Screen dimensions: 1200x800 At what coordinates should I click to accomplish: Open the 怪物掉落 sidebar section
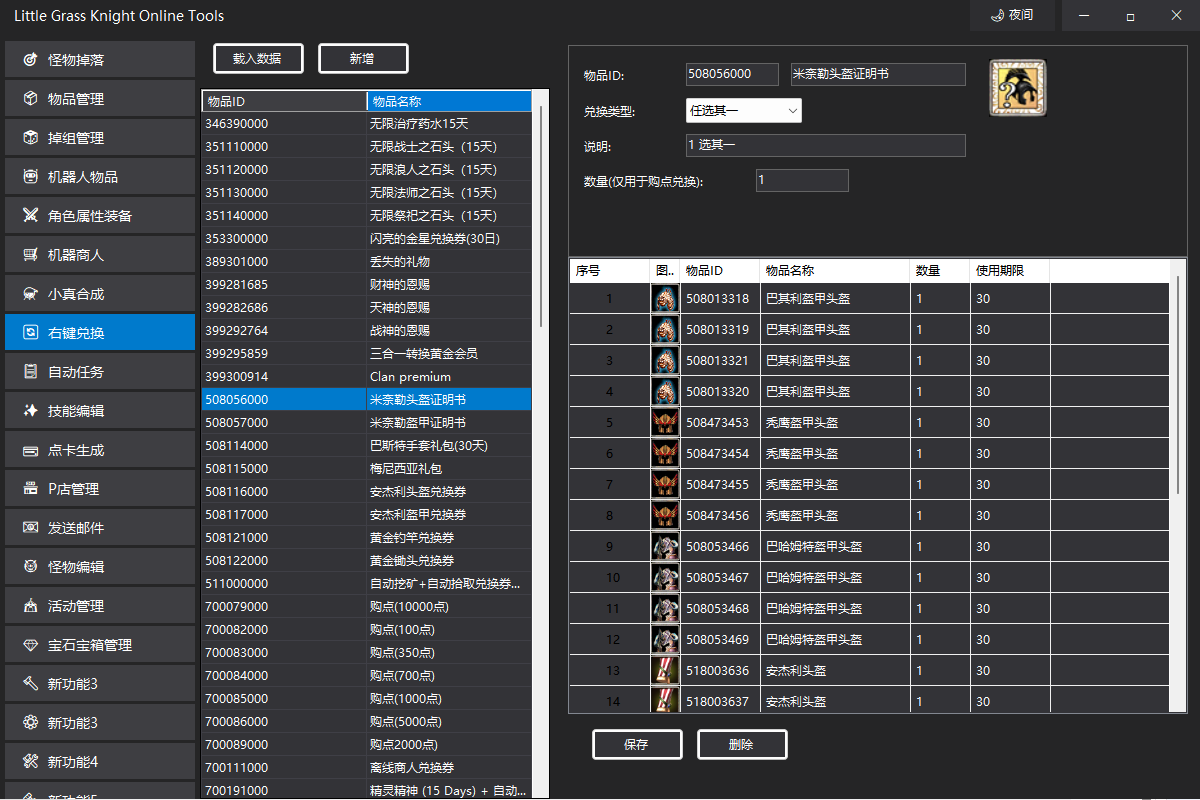[99, 60]
